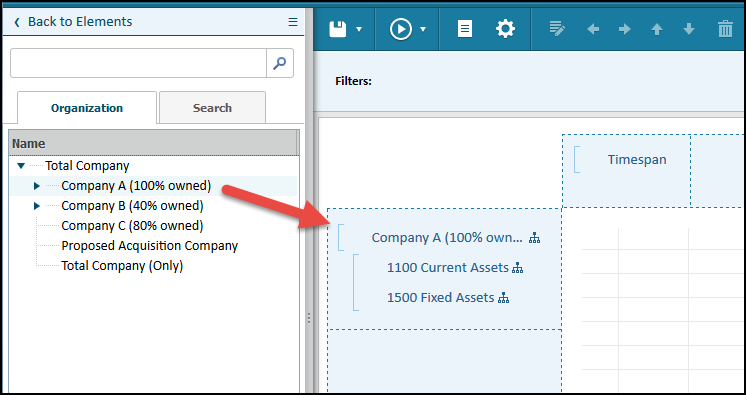The image size is (746, 395).
Task: Click the move right arrow icon
Action: click(625, 30)
